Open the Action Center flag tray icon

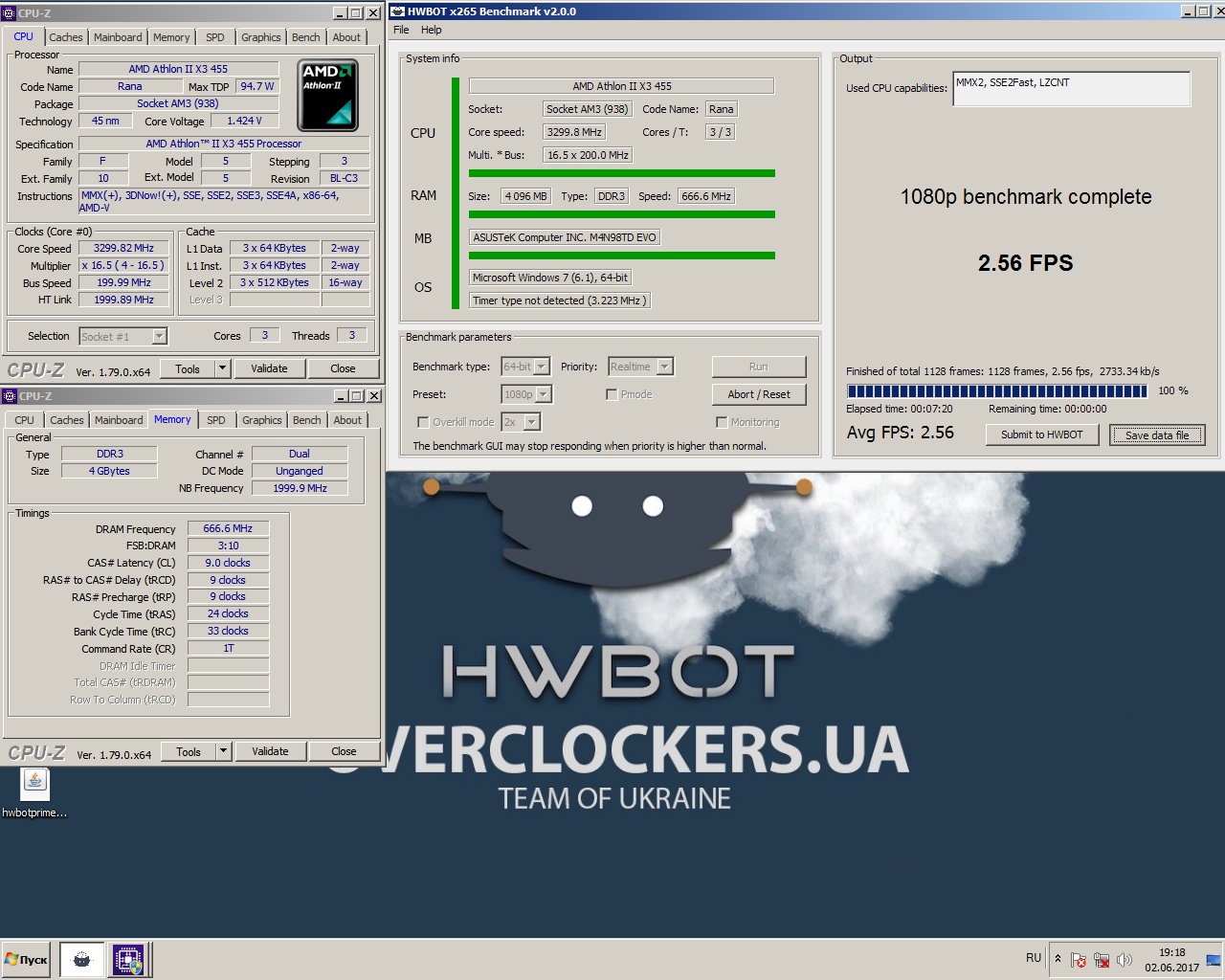tap(1079, 959)
